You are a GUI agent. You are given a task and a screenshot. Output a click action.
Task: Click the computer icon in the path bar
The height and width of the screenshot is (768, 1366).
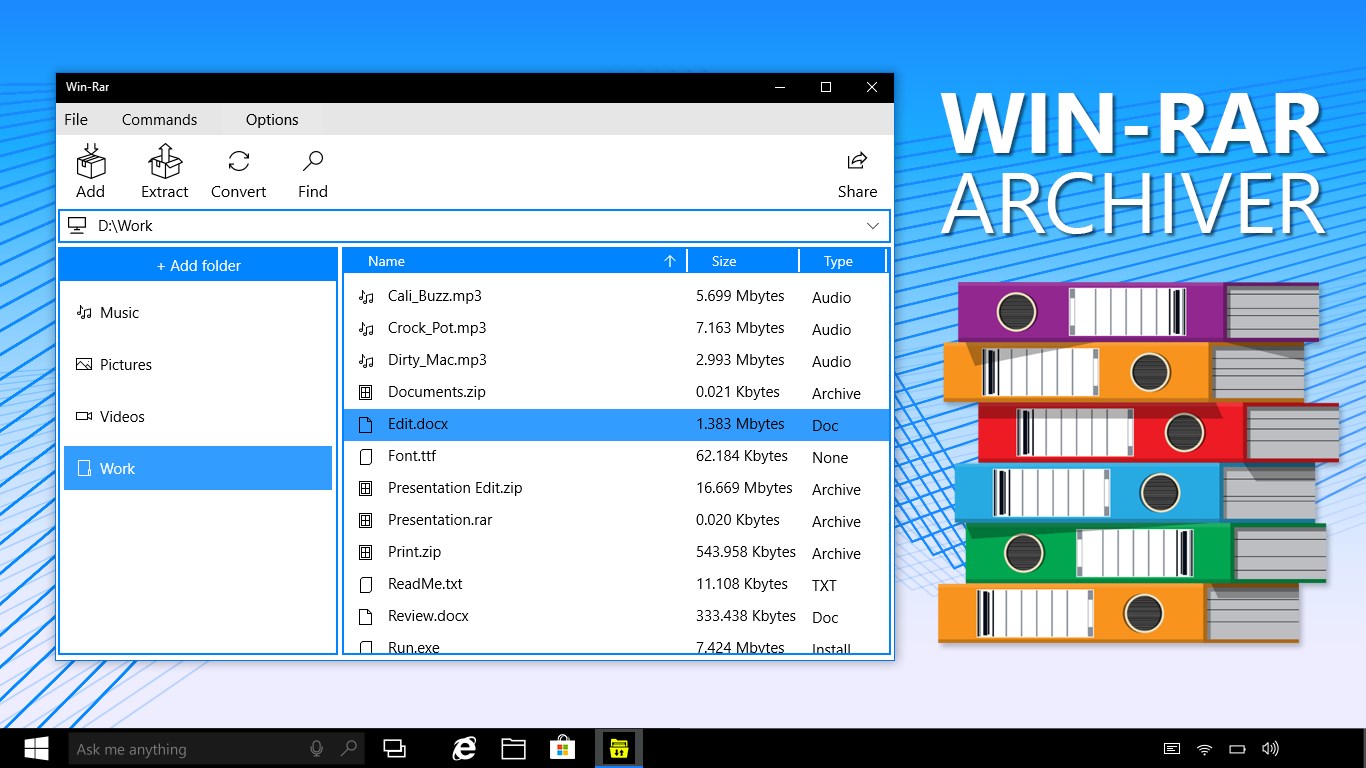click(77, 226)
